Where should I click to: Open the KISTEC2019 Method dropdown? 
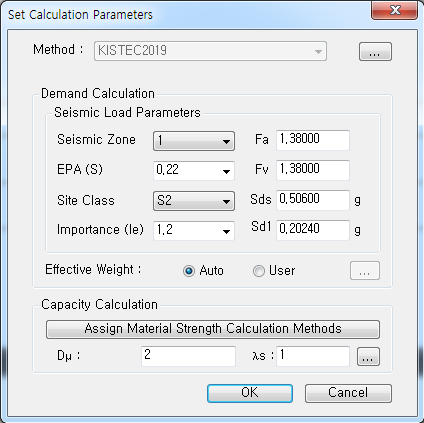210,51
